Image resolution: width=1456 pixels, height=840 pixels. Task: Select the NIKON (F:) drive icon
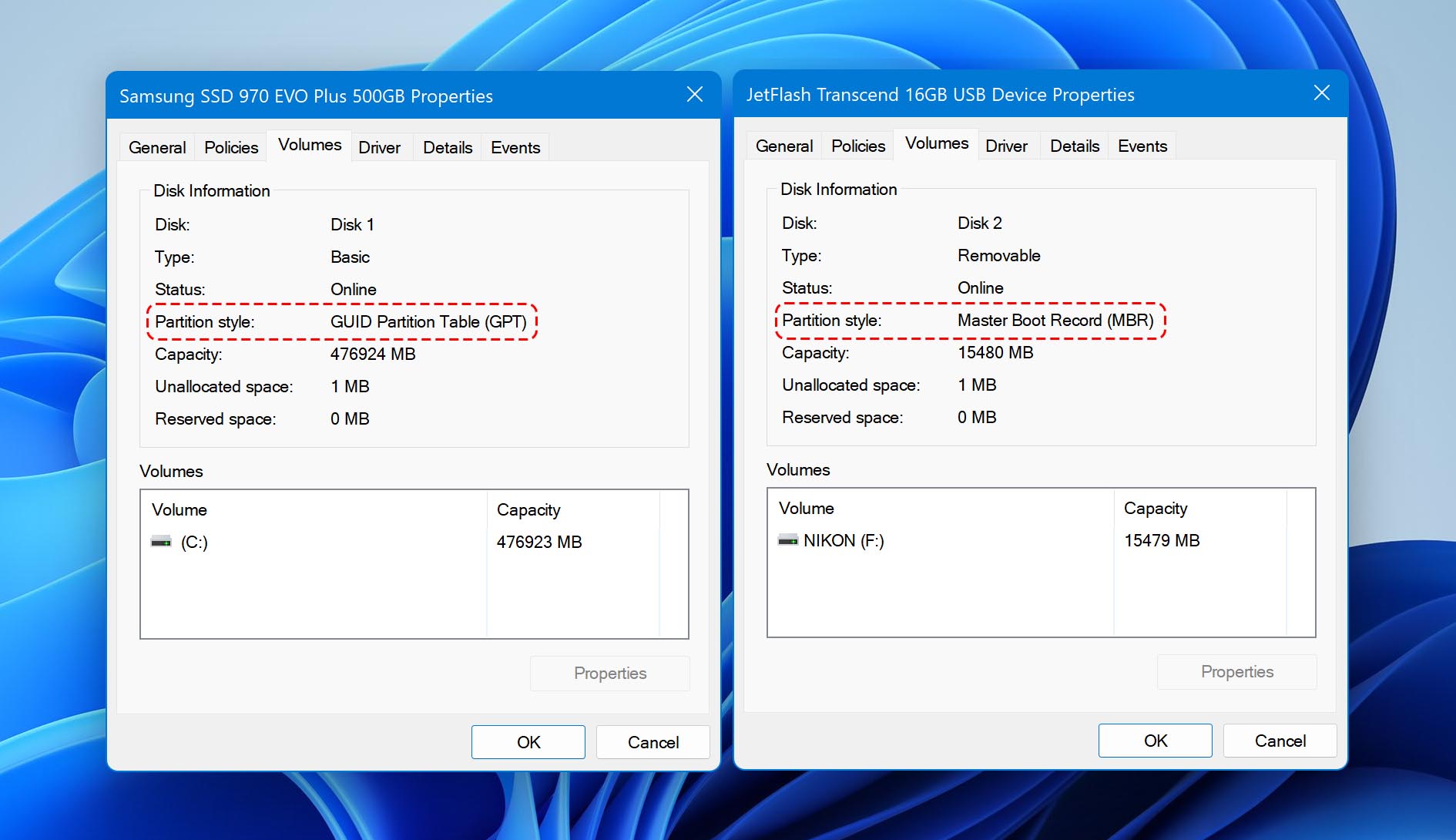787,540
